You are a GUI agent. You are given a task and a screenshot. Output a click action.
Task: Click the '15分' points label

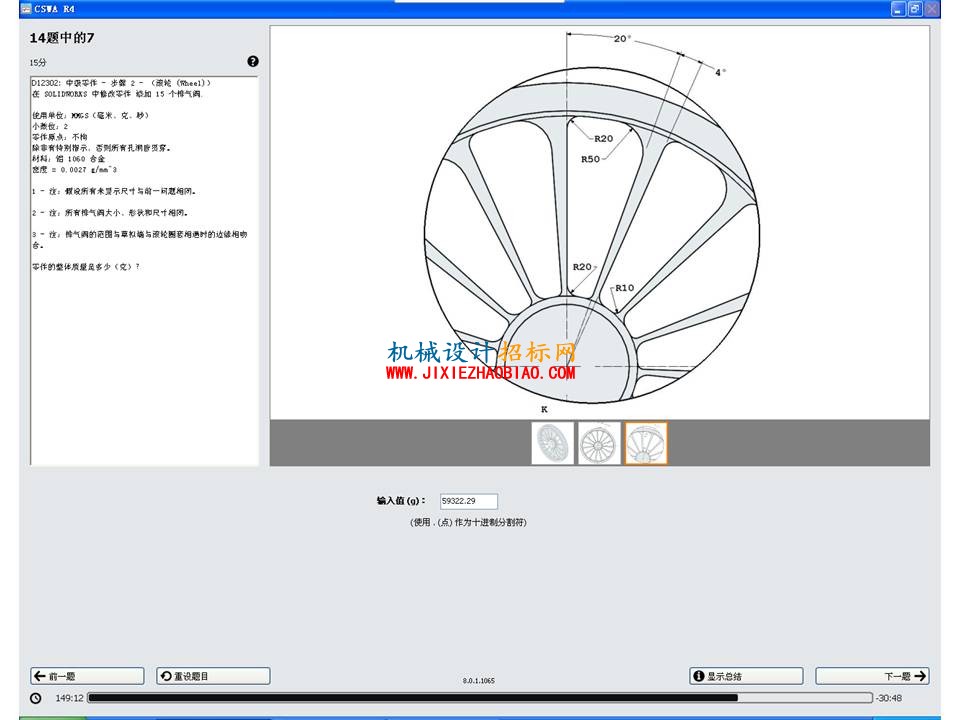click(38, 62)
